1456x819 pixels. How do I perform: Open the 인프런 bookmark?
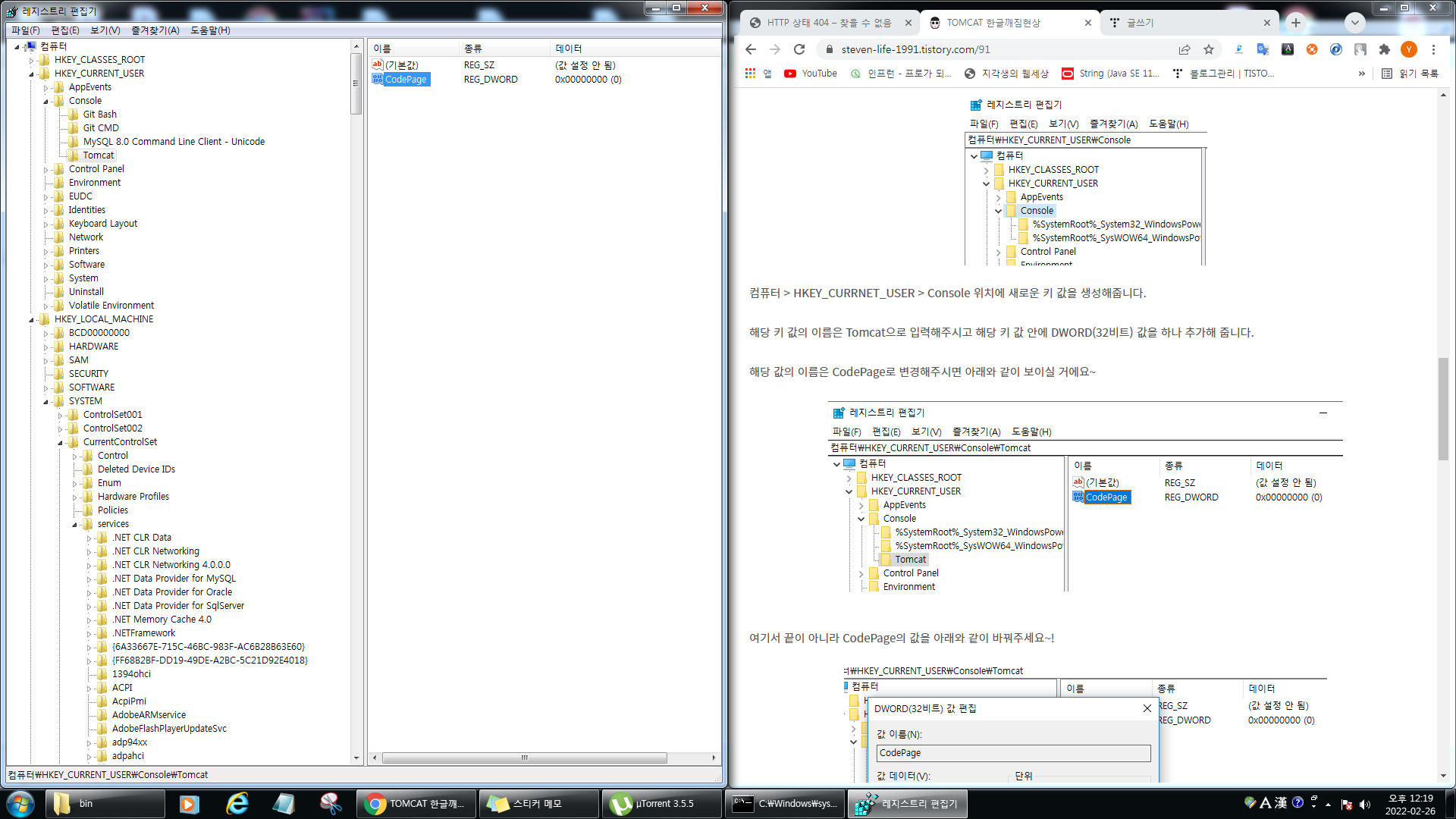(x=901, y=74)
